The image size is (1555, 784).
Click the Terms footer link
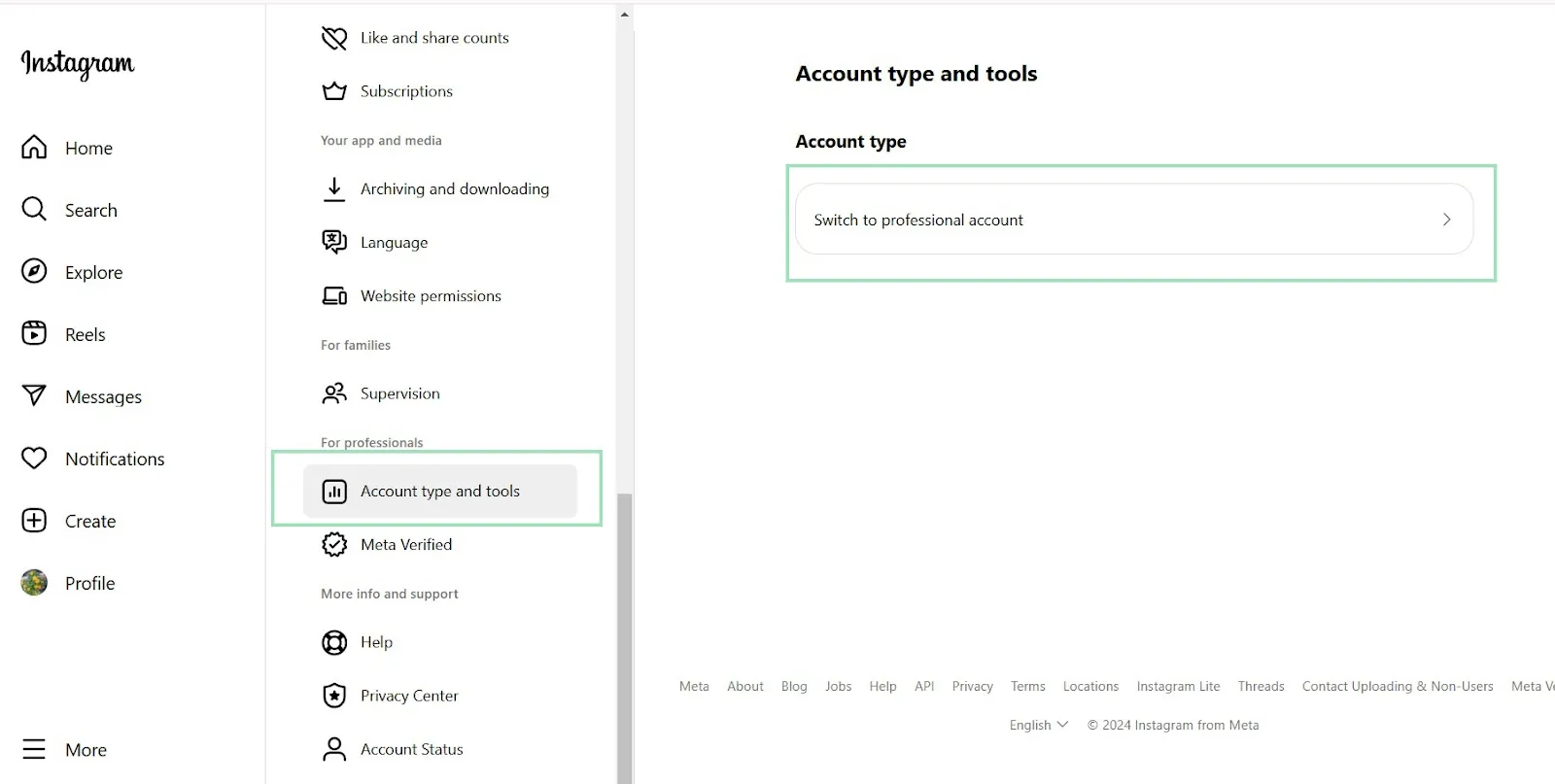1027,686
